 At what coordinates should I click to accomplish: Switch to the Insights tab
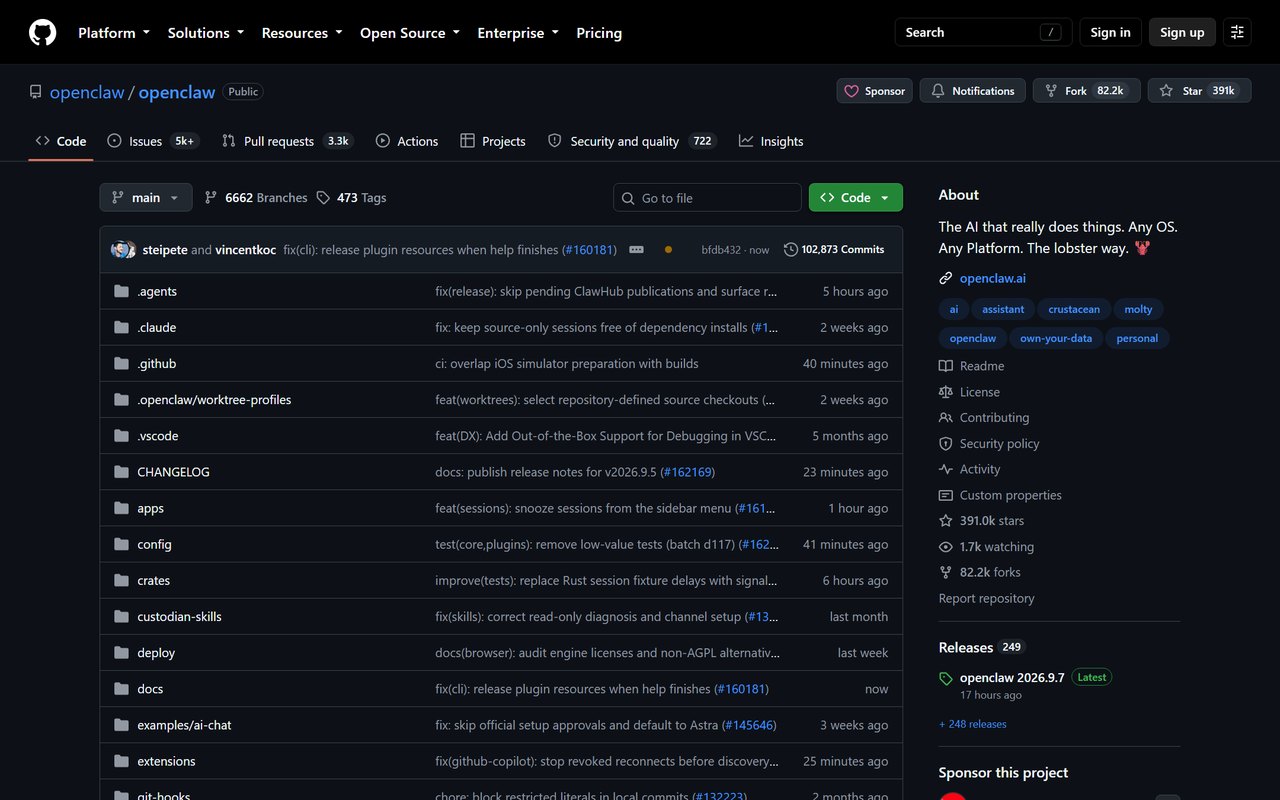point(771,141)
